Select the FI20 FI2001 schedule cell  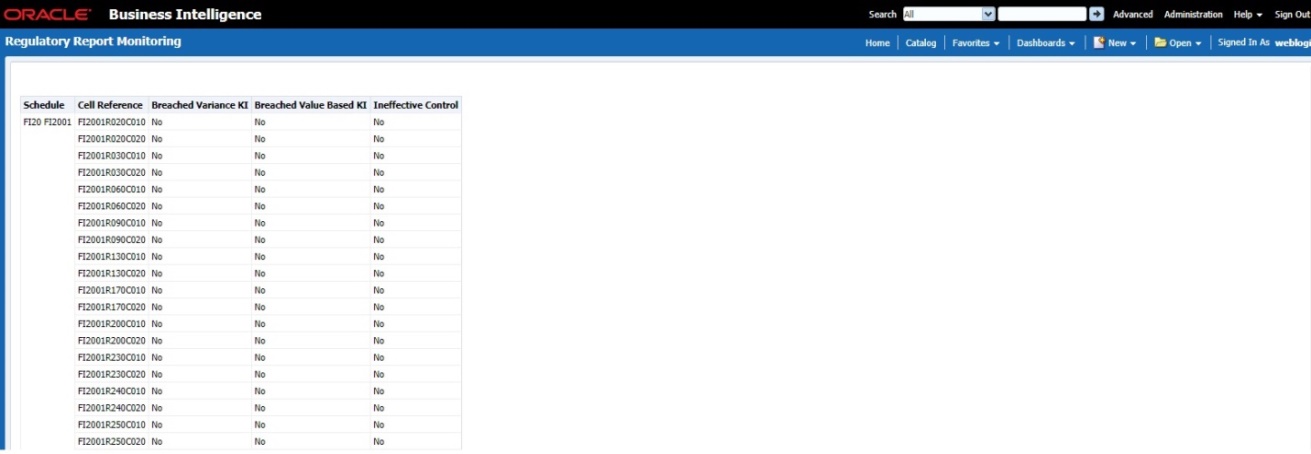tap(47, 122)
